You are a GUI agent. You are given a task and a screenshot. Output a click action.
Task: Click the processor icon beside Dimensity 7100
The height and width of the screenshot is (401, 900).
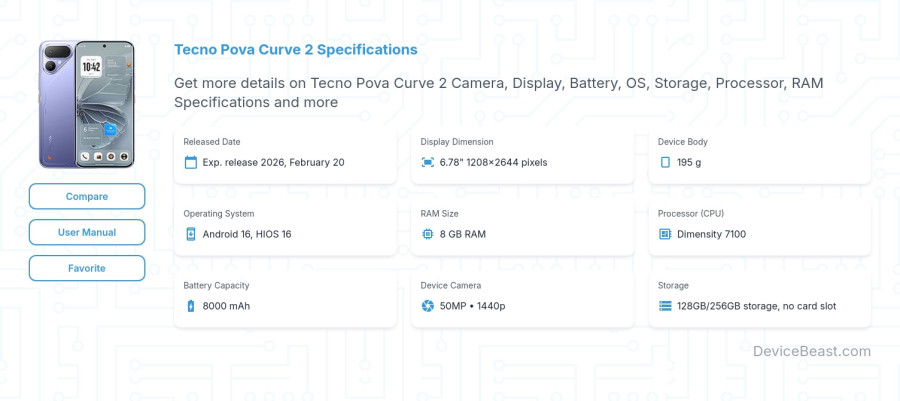(x=665, y=234)
